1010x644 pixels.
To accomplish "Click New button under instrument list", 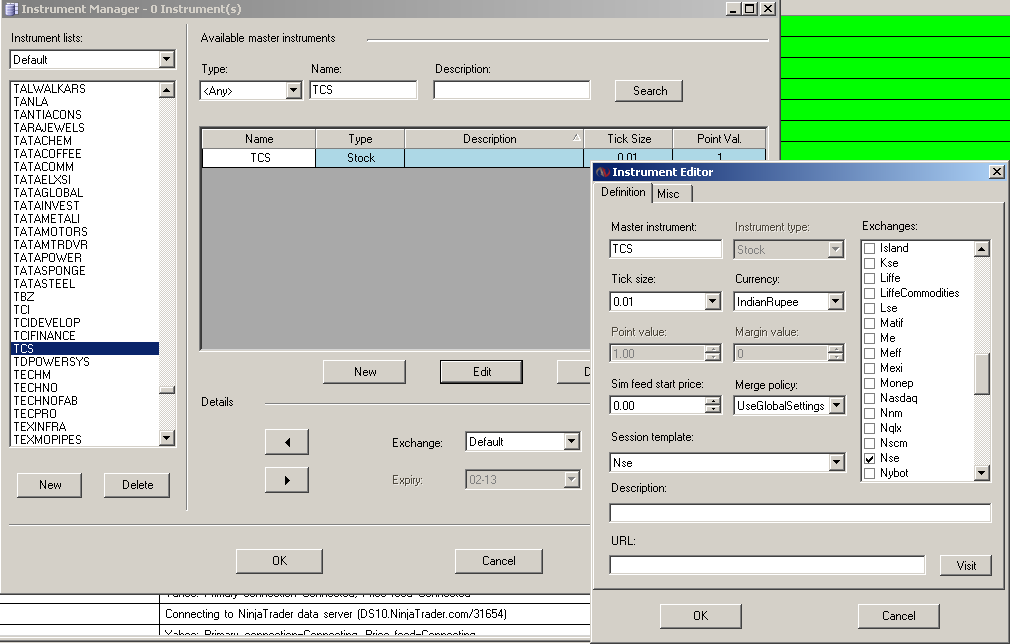I will (50, 485).
